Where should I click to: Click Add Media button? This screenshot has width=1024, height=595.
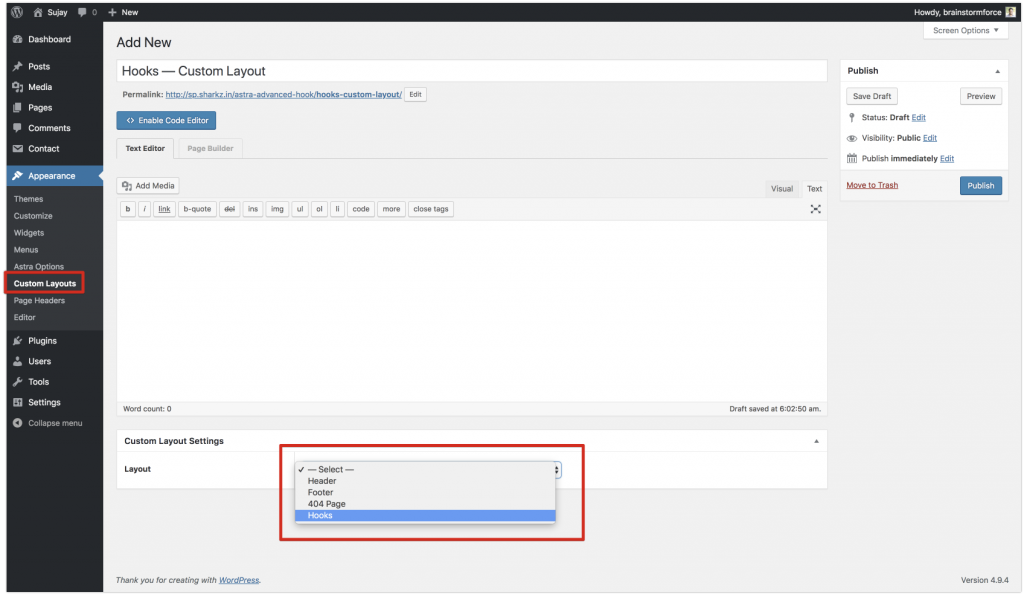pyautogui.click(x=148, y=186)
